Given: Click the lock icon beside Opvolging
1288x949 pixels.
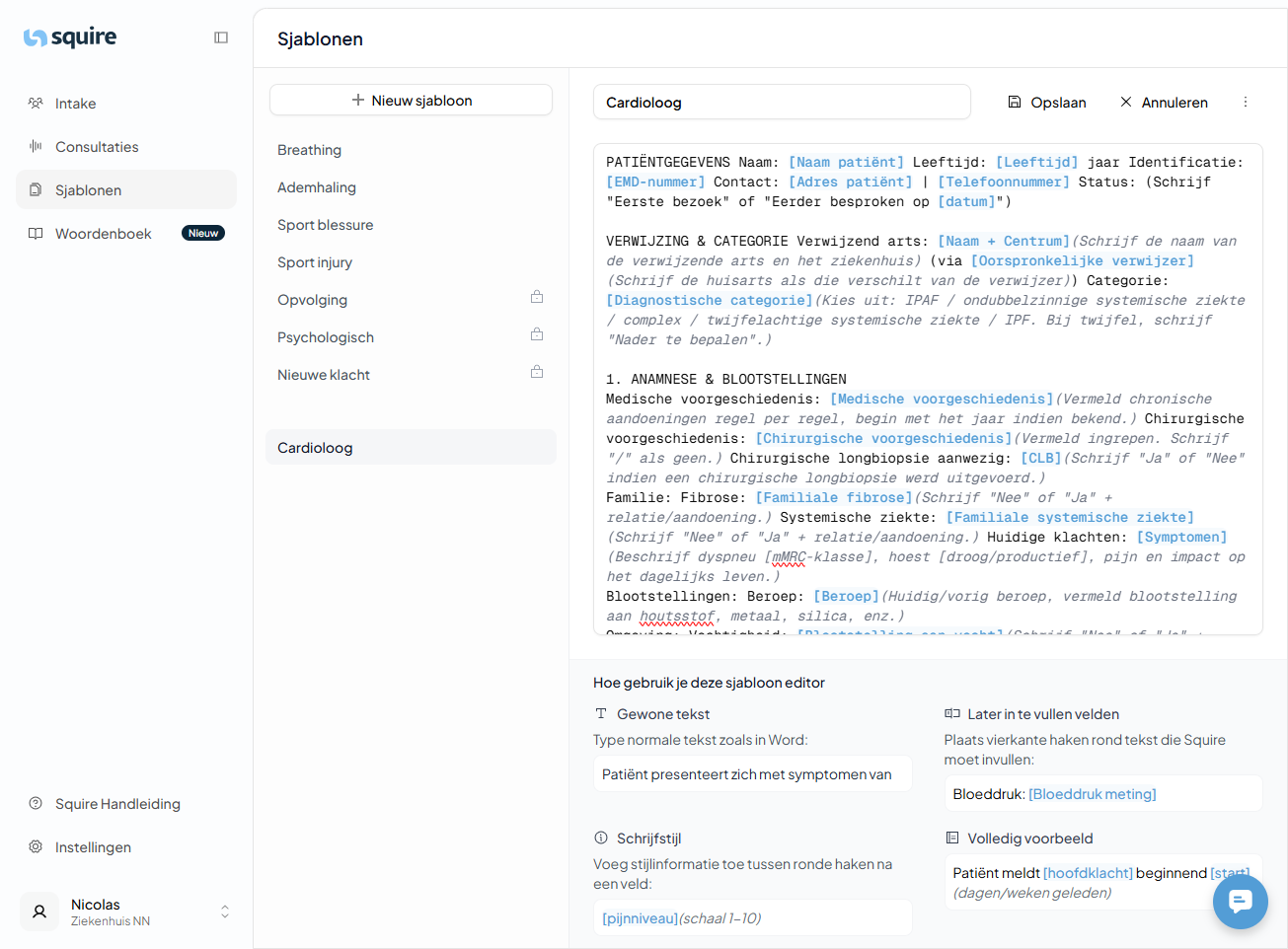Looking at the screenshot, I should coord(537,297).
